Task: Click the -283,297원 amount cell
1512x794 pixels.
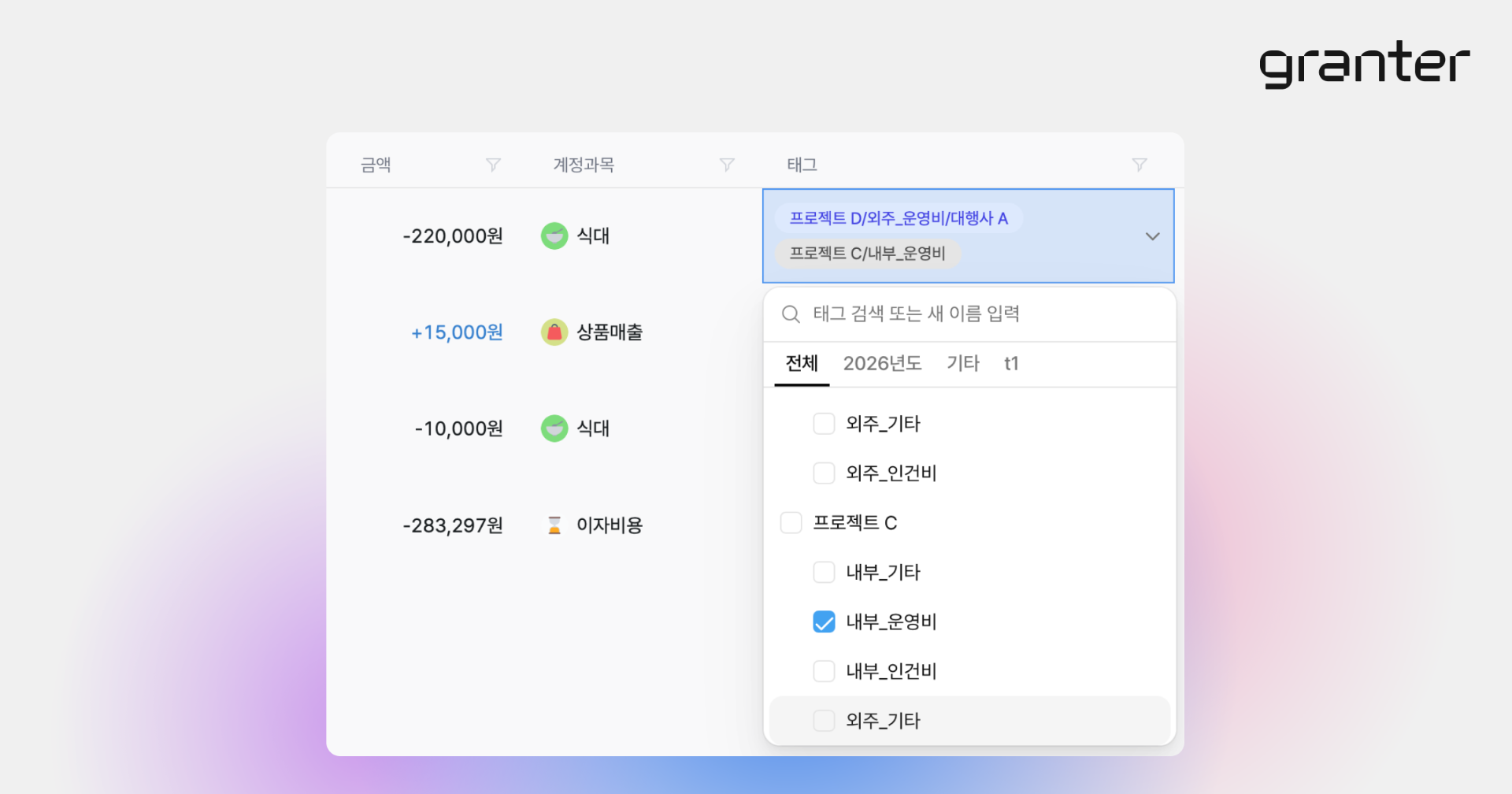Action: point(453,525)
